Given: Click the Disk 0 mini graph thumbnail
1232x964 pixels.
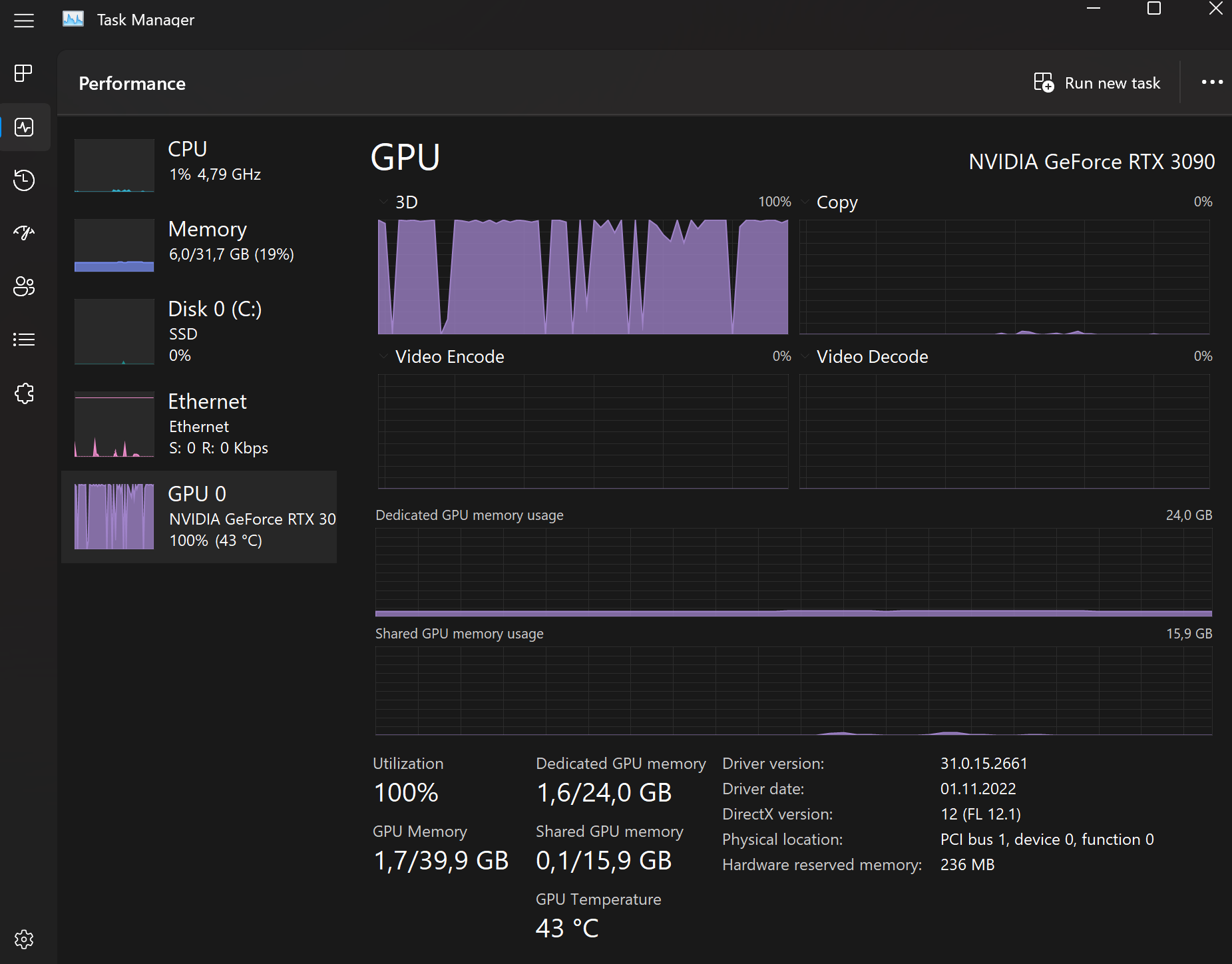Looking at the screenshot, I should (x=114, y=332).
